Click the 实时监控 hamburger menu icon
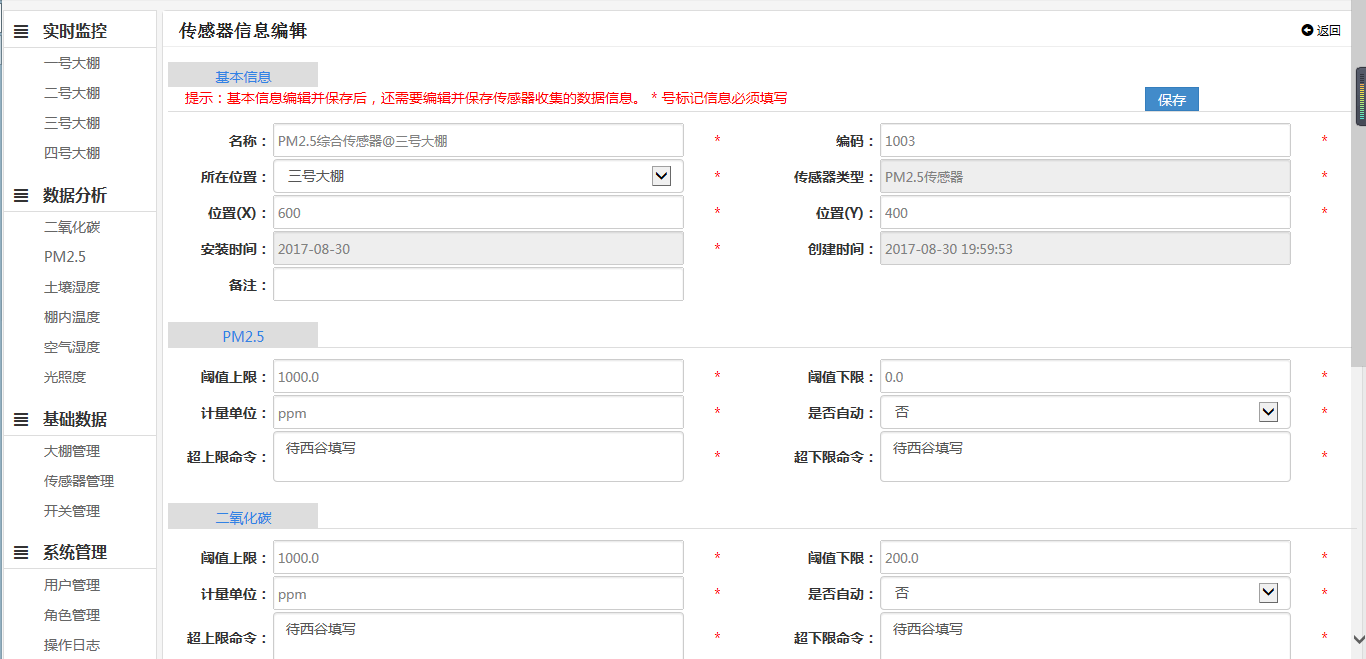 point(20,32)
